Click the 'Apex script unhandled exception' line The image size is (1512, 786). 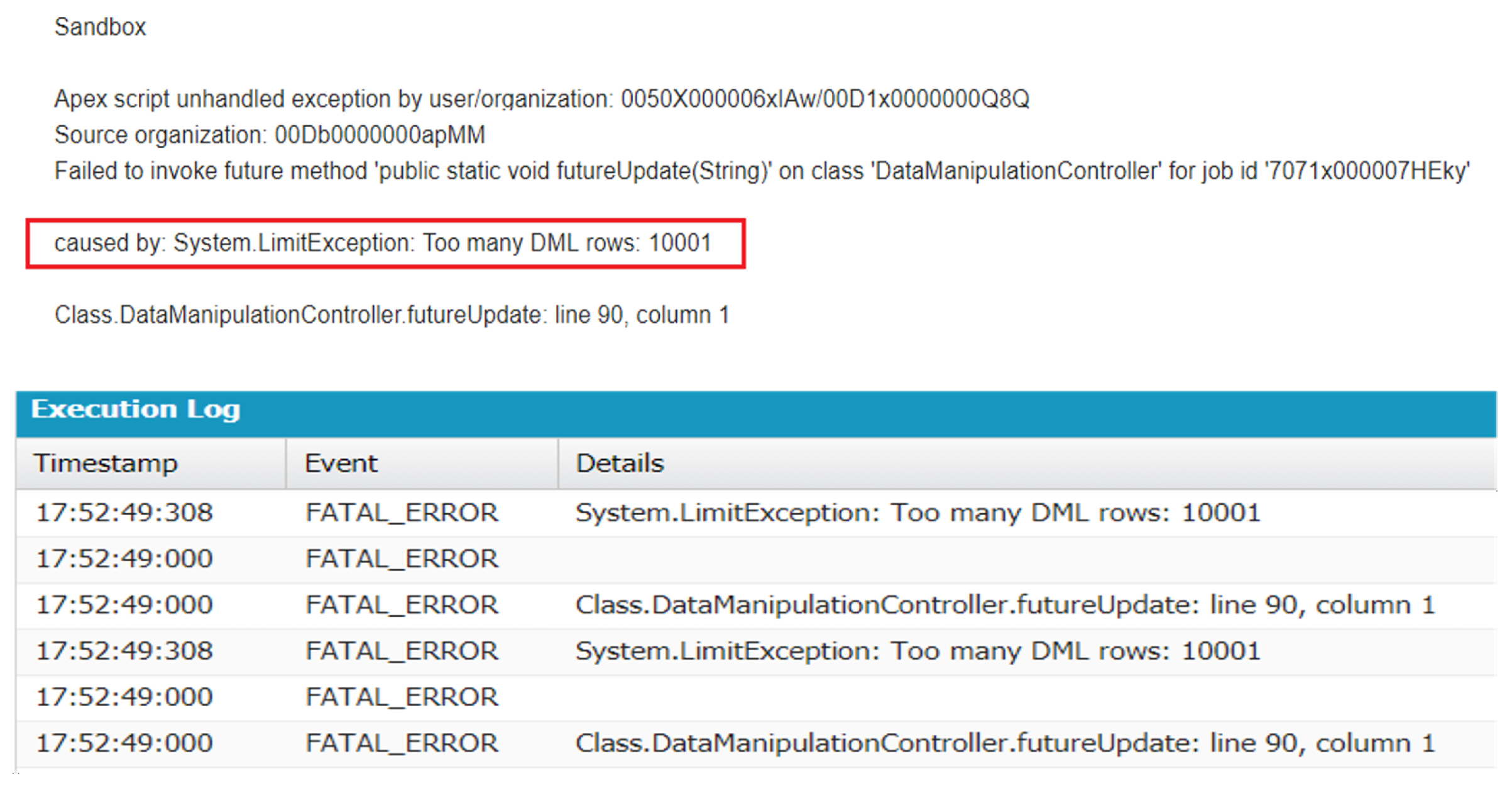(x=541, y=99)
